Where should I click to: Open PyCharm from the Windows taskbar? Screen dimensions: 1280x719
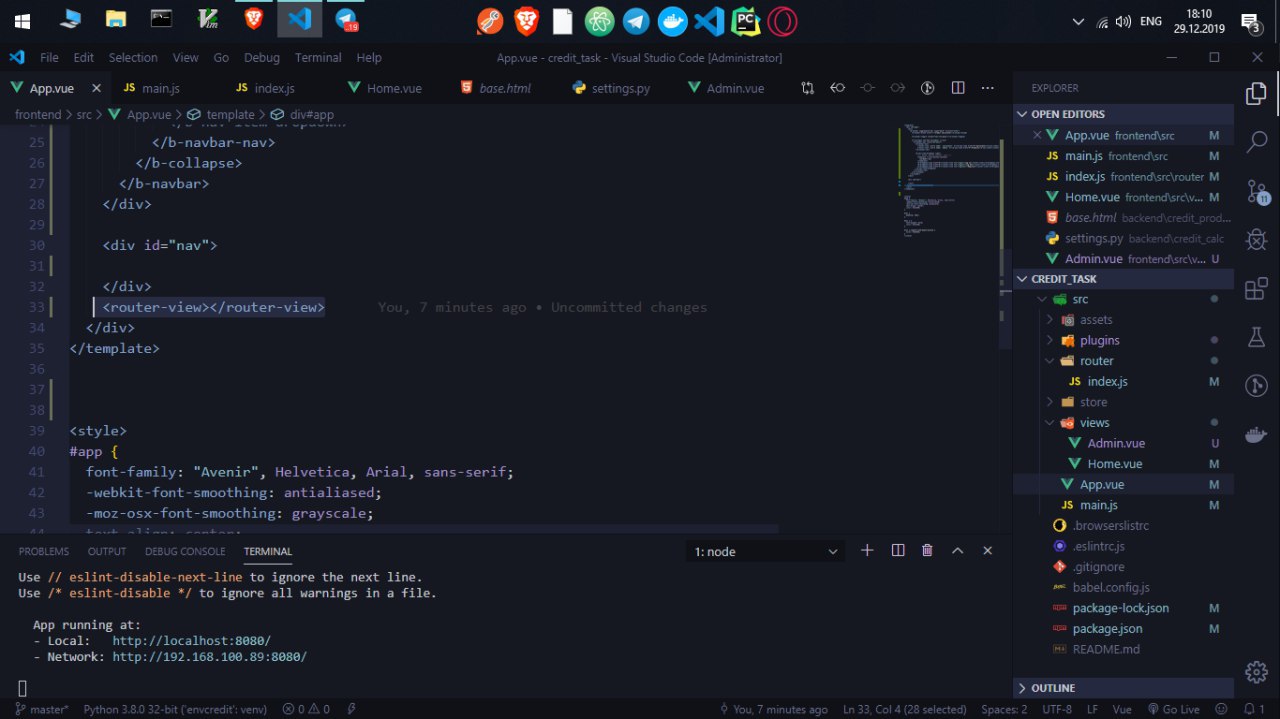(744, 20)
